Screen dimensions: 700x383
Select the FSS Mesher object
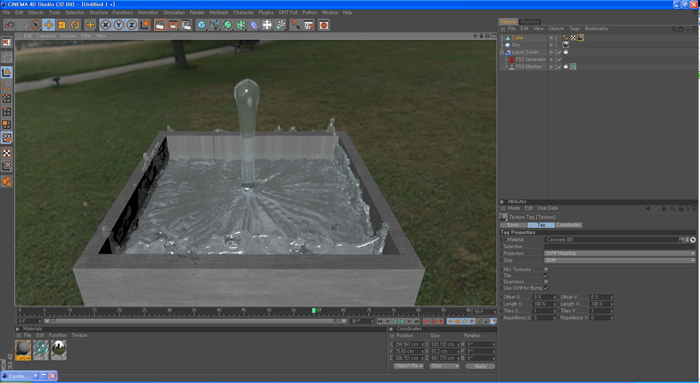[528, 67]
